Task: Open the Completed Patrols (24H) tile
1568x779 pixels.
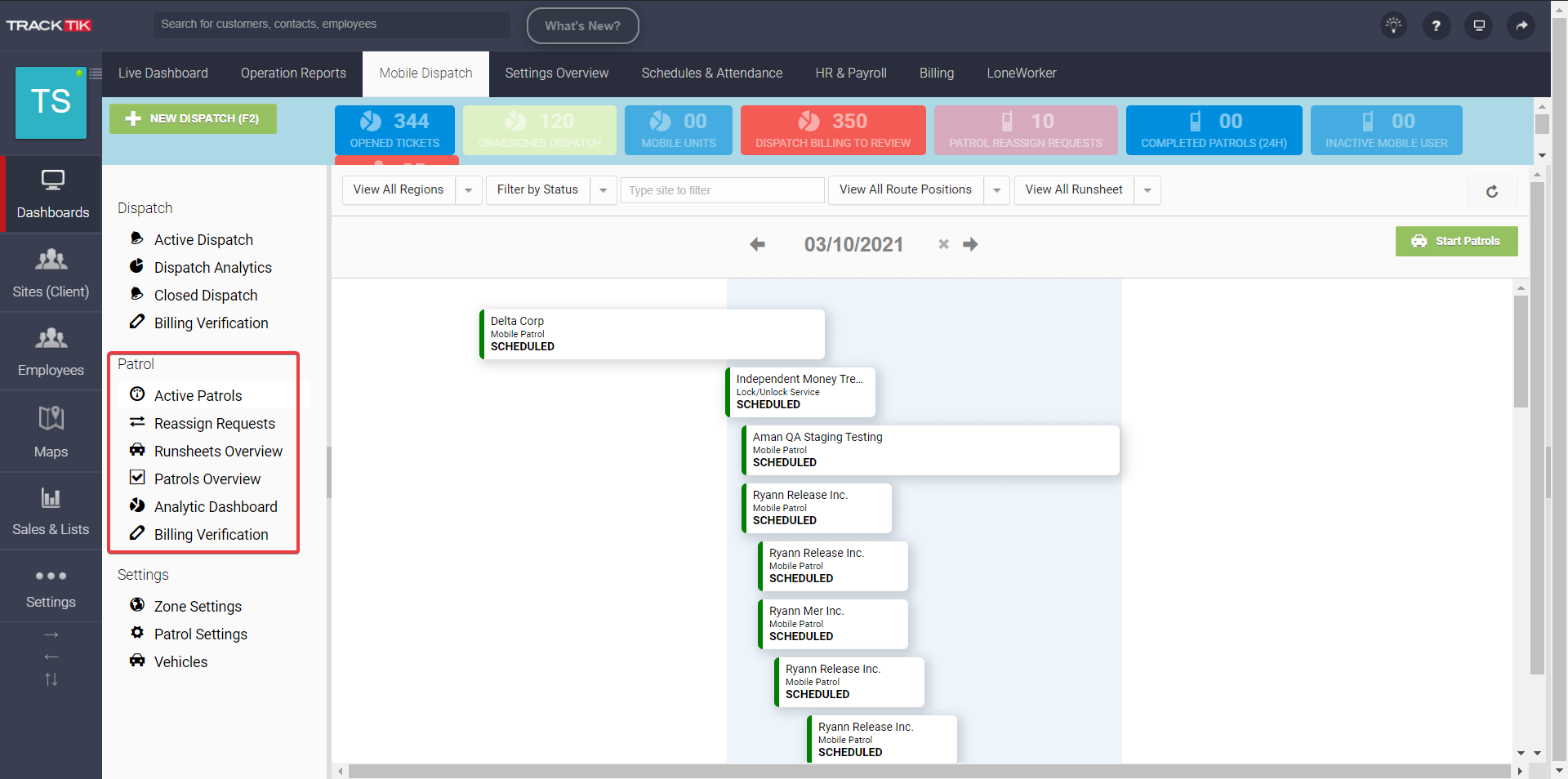Action: pyautogui.click(x=1214, y=130)
